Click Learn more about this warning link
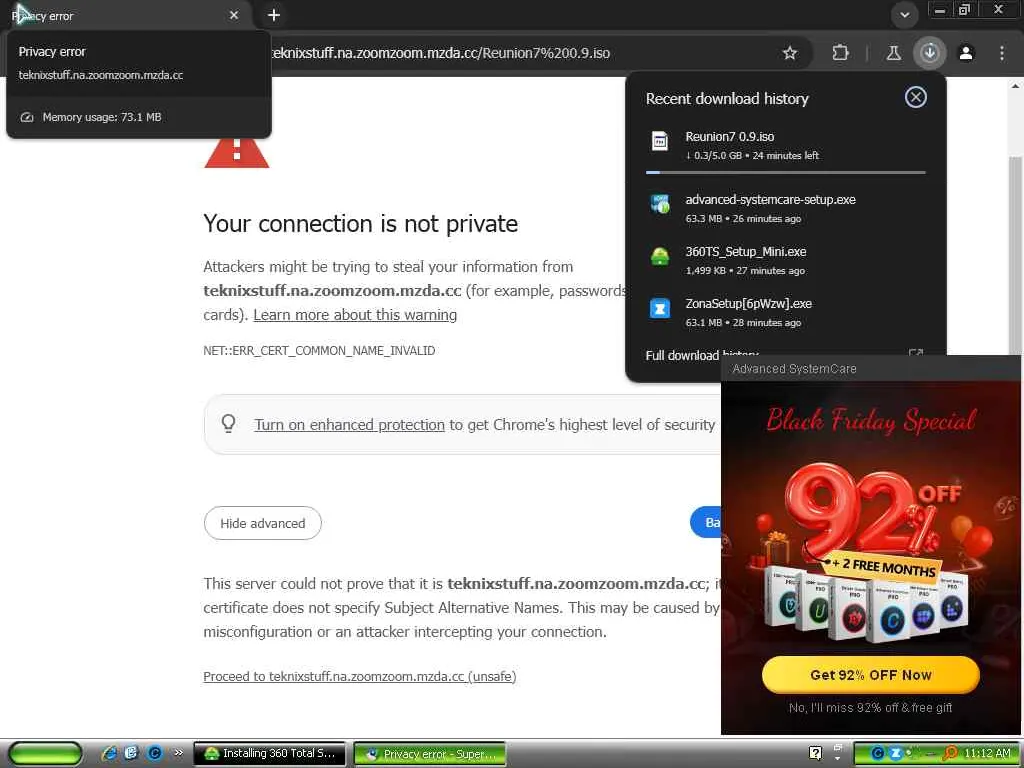Screen dimensions: 1024x768 [355, 315]
